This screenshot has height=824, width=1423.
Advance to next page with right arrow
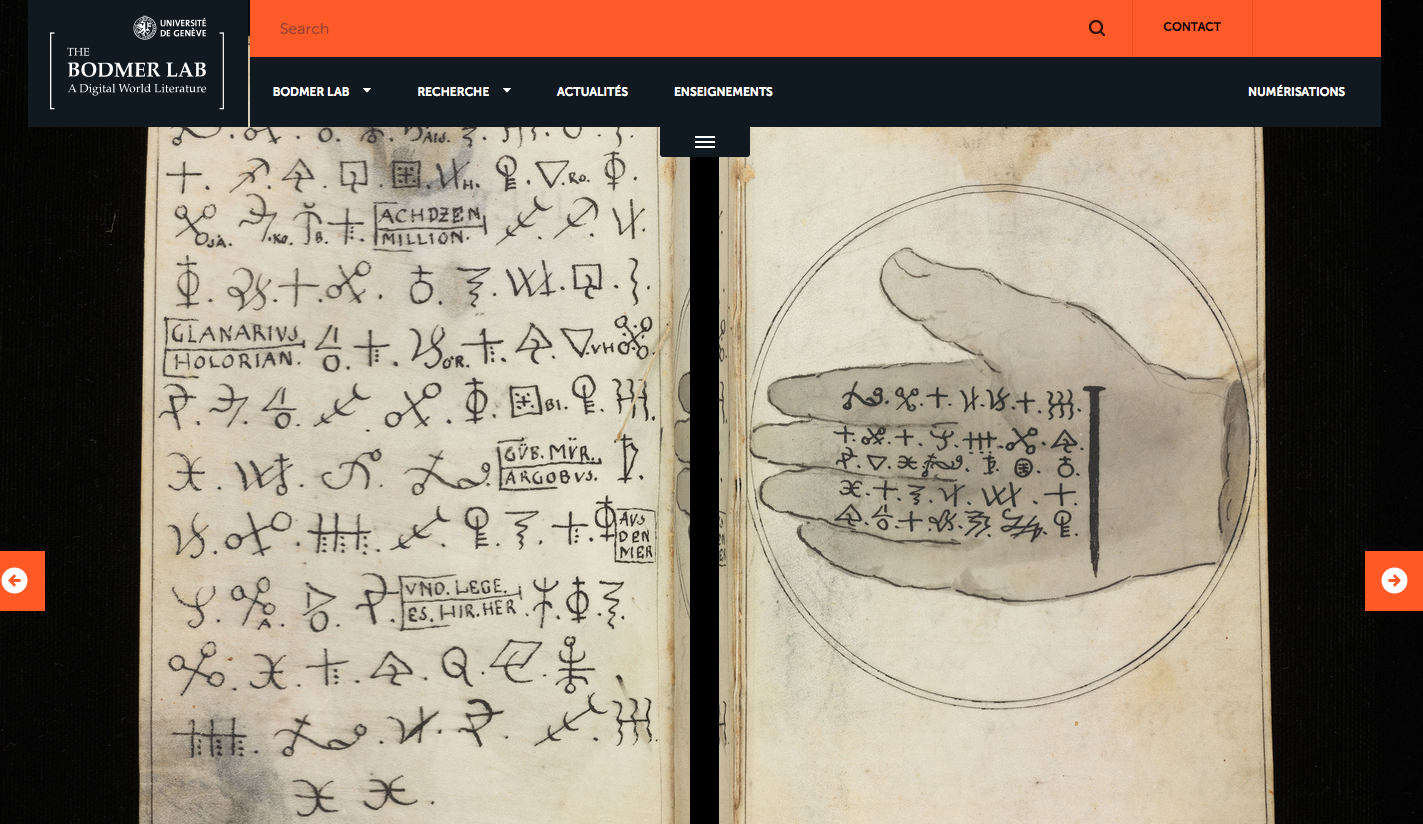pyautogui.click(x=1393, y=581)
